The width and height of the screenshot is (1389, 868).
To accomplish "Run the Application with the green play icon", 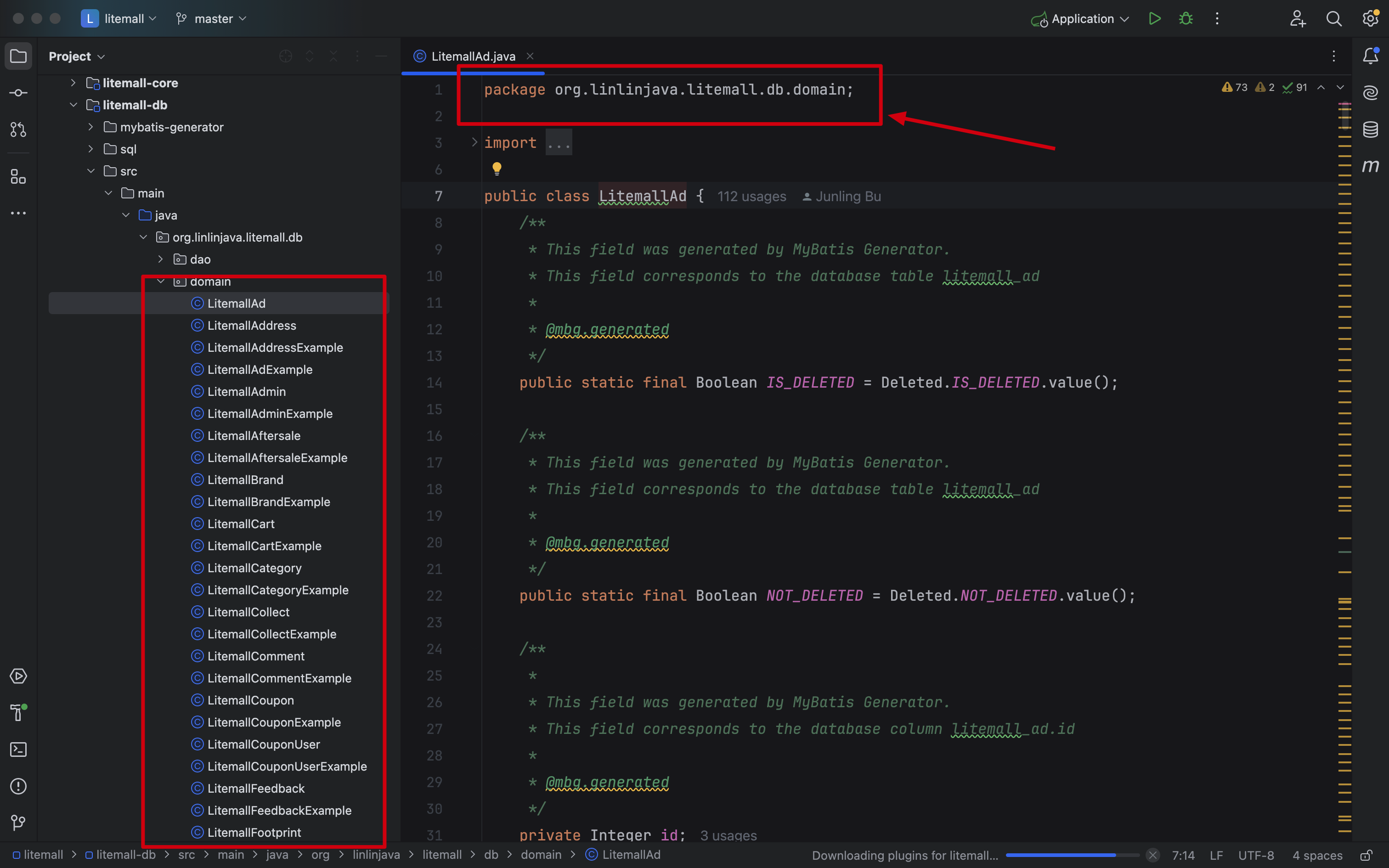I will tap(1154, 18).
